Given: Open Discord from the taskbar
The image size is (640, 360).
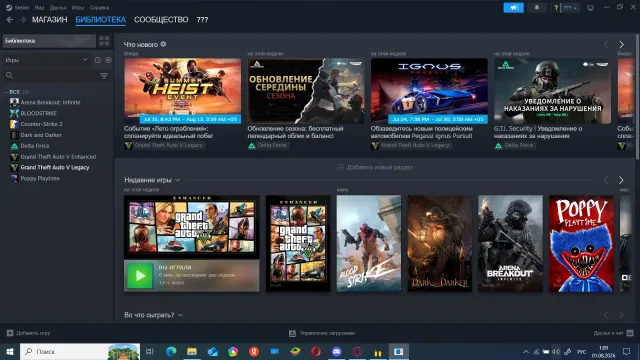Looking at the screenshot, I should coord(336,351).
